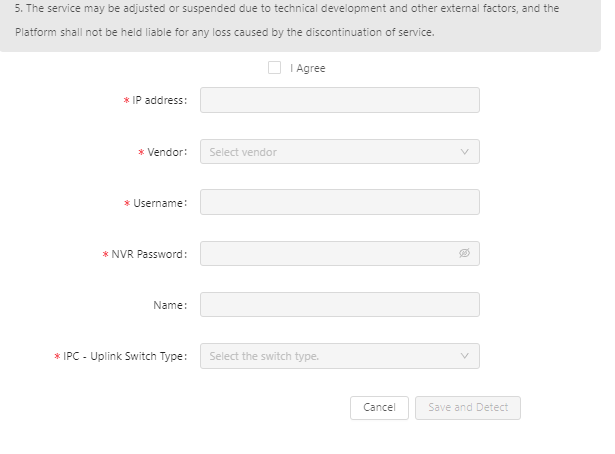Click the Username field label
Screen dimensions: 615x454
[160, 203]
